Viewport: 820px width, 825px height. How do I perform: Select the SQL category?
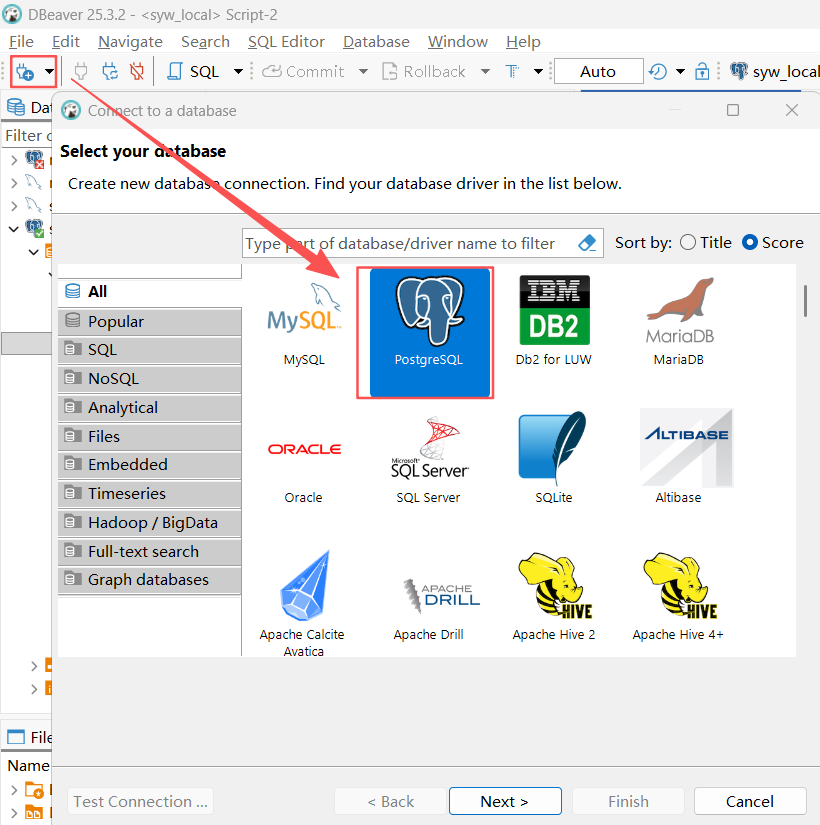click(149, 350)
